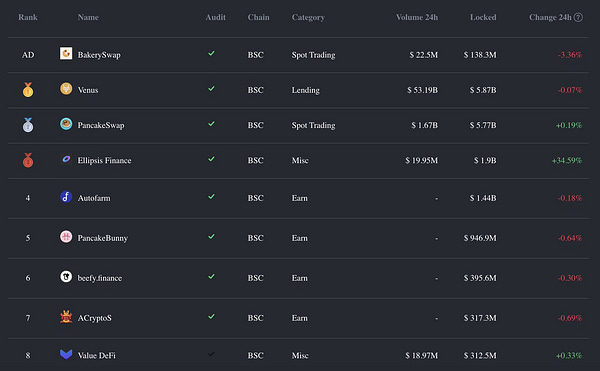The height and width of the screenshot is (371, 600).
Task: Click the Misc category in Ellipsis Finance row
Action: click(x=300, y=161)
